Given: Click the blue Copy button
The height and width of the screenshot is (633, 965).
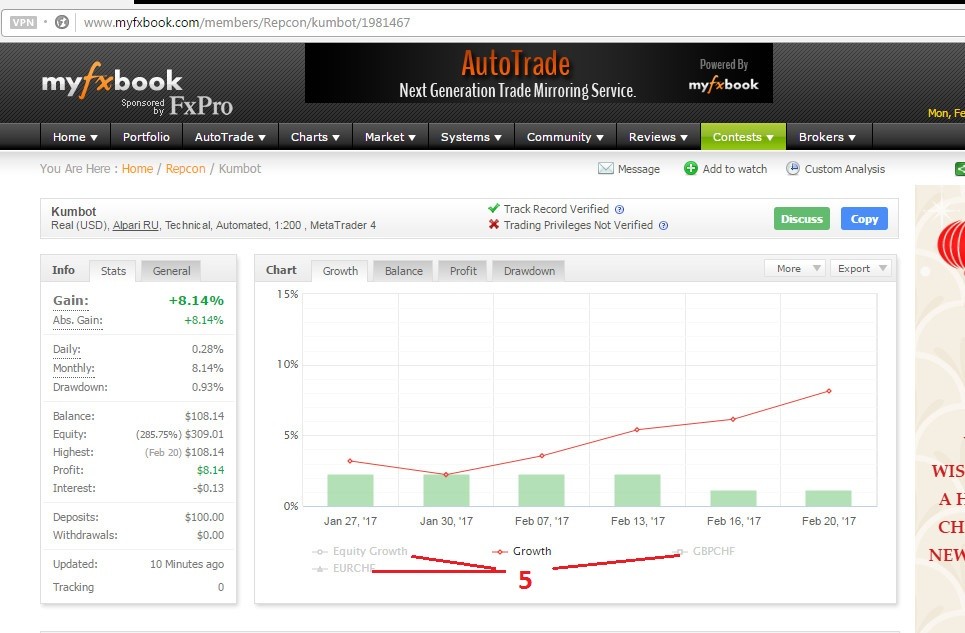Looking at the screenshot, I should coord(864,218).
